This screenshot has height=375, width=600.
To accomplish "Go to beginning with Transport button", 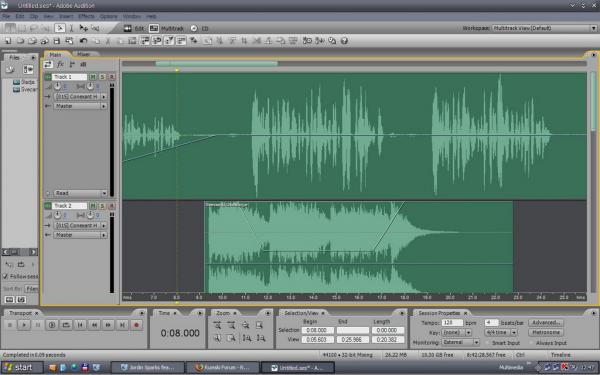I will [80, 325].
